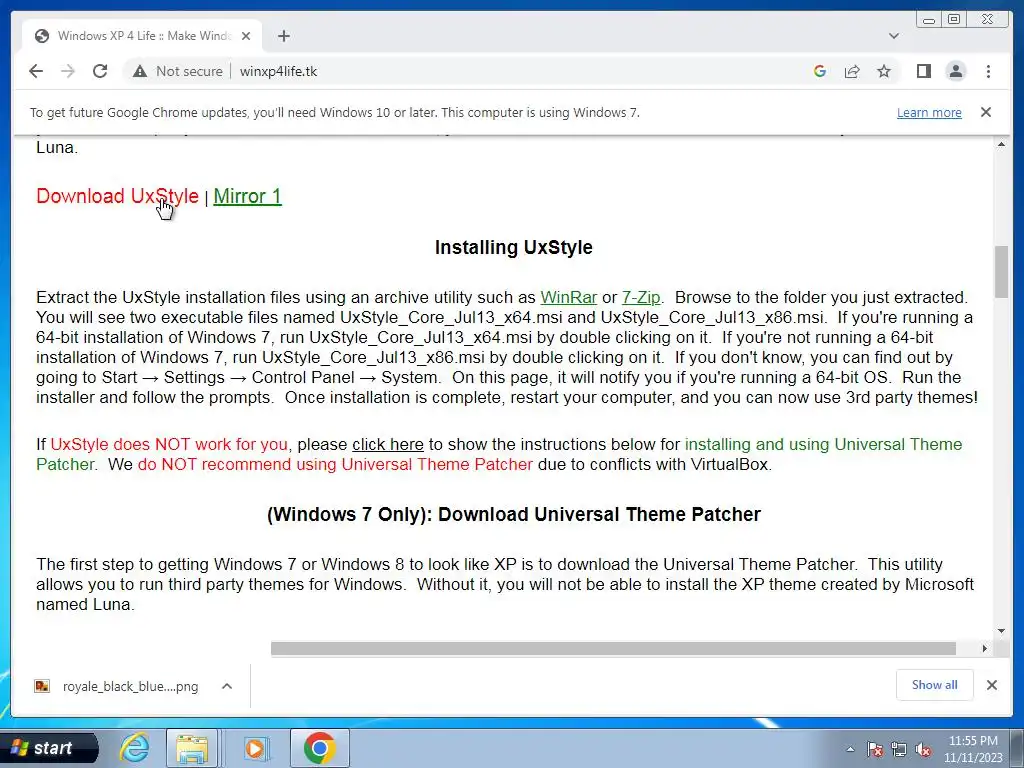Expand options for royale_black_blue download
The image size is (1024, 768).
pyautogui.click(x=227, y=686)
